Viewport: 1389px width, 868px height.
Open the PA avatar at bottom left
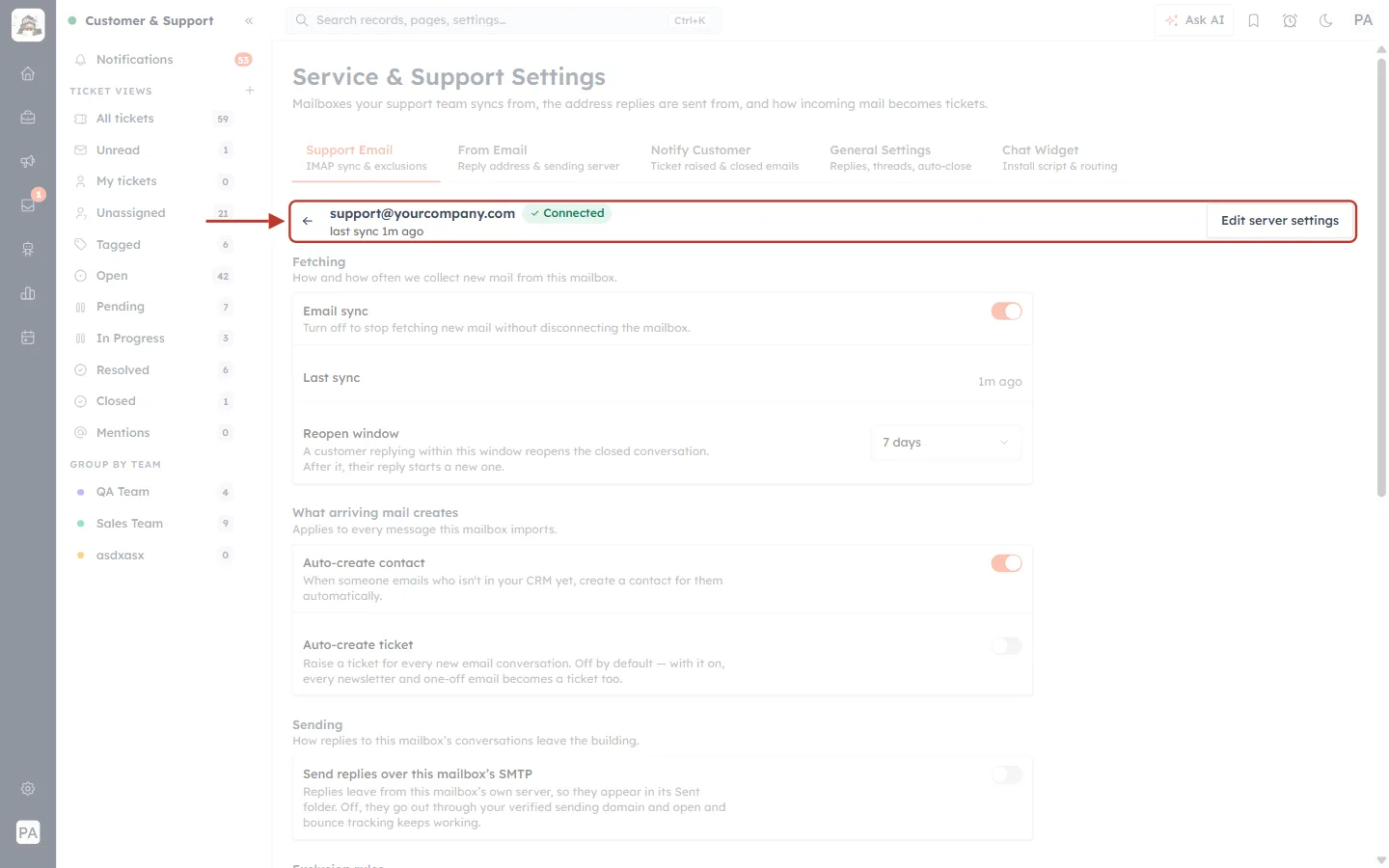coord(28,832)
